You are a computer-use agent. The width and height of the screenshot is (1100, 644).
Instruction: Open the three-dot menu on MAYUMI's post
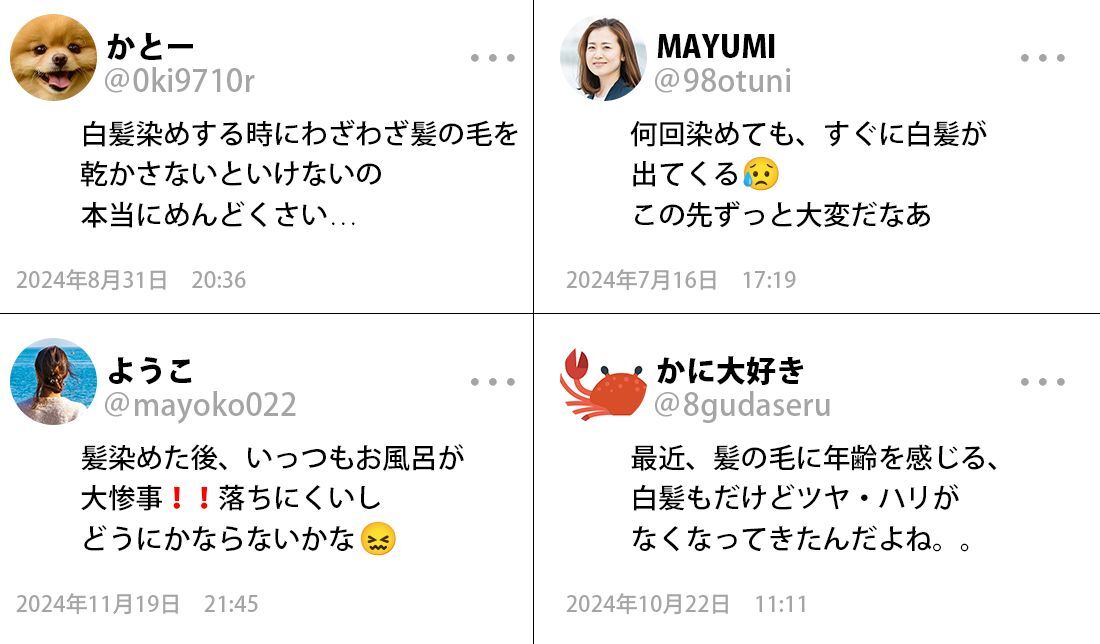(x=1042, y=58)
